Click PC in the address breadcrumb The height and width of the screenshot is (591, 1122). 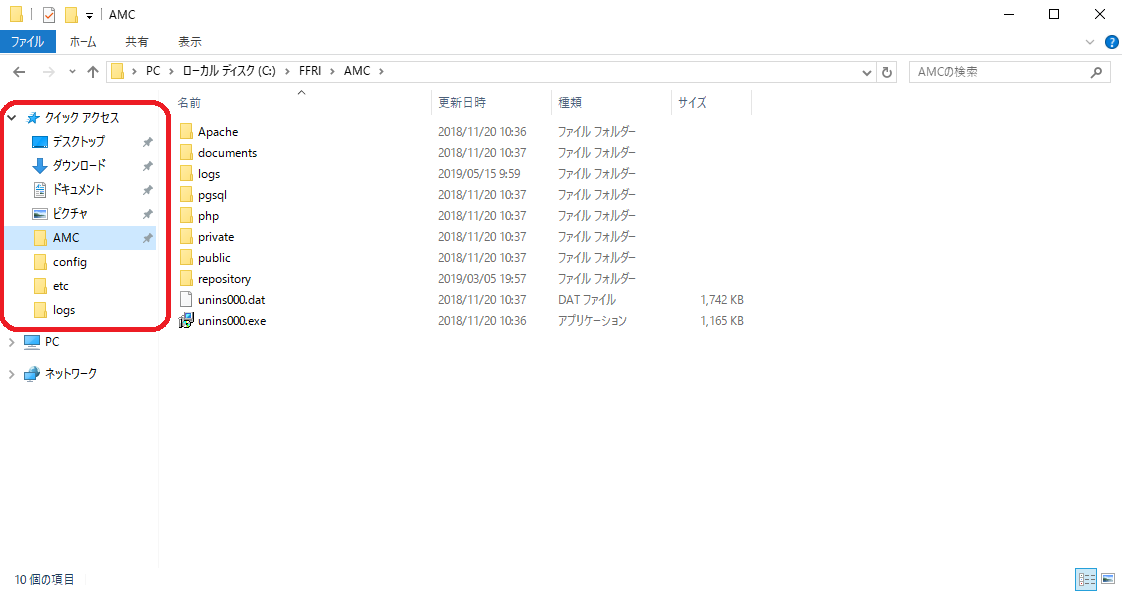[x=153, y=71]
